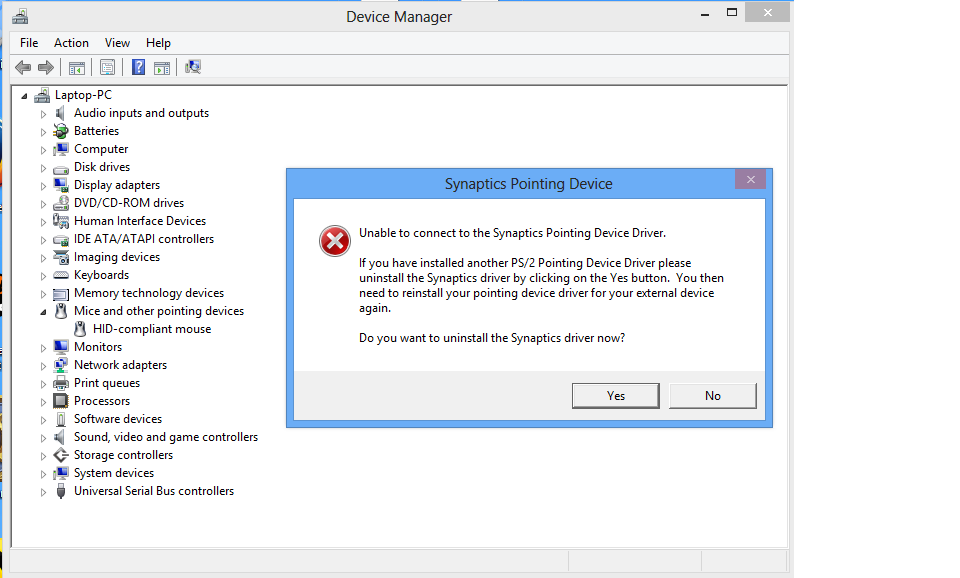Expand the Network adapters node arrow
The height and width of the screenshot is (578, 960).
43,366
